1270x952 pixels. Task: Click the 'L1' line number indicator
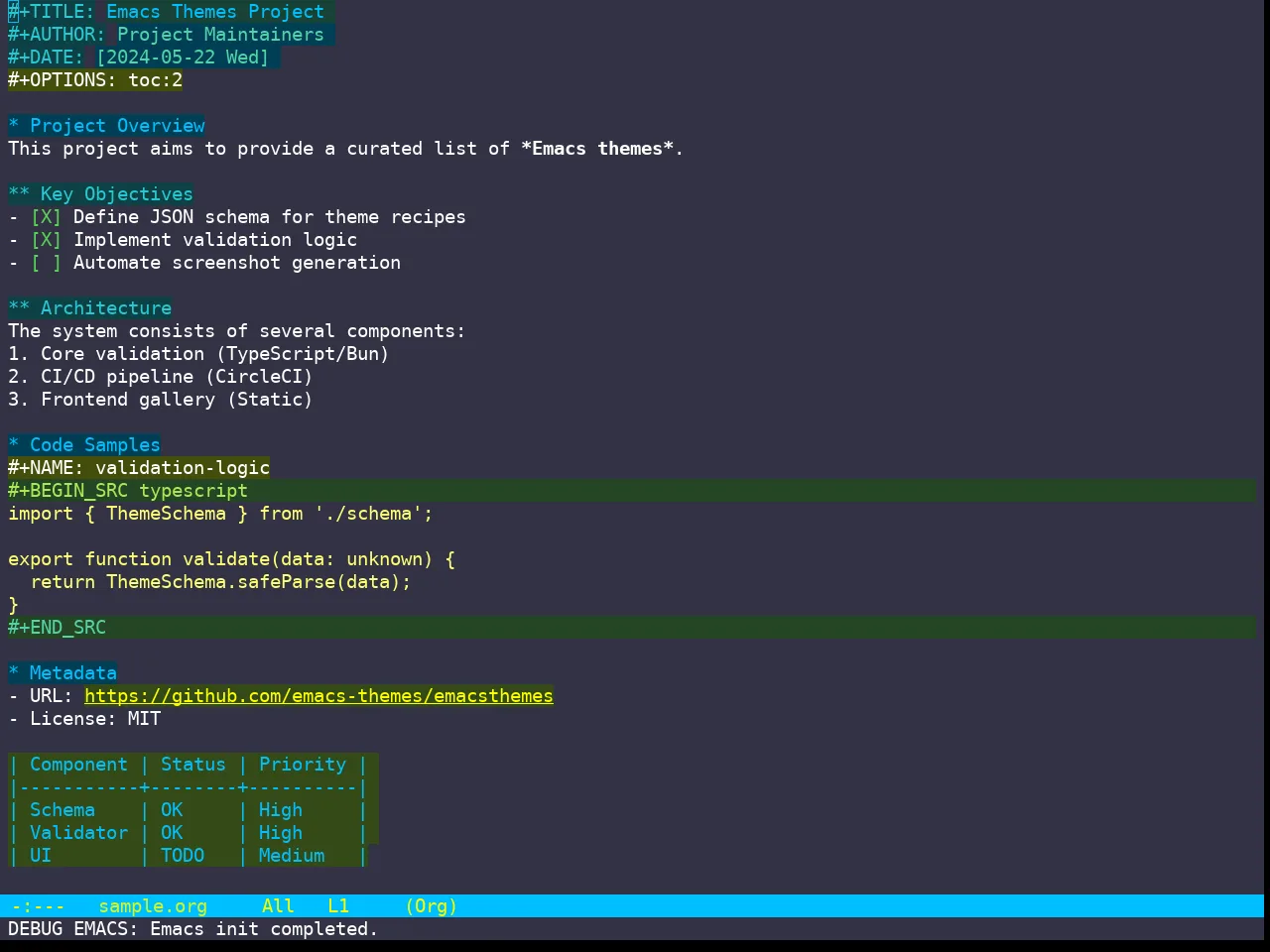[338, 906]
